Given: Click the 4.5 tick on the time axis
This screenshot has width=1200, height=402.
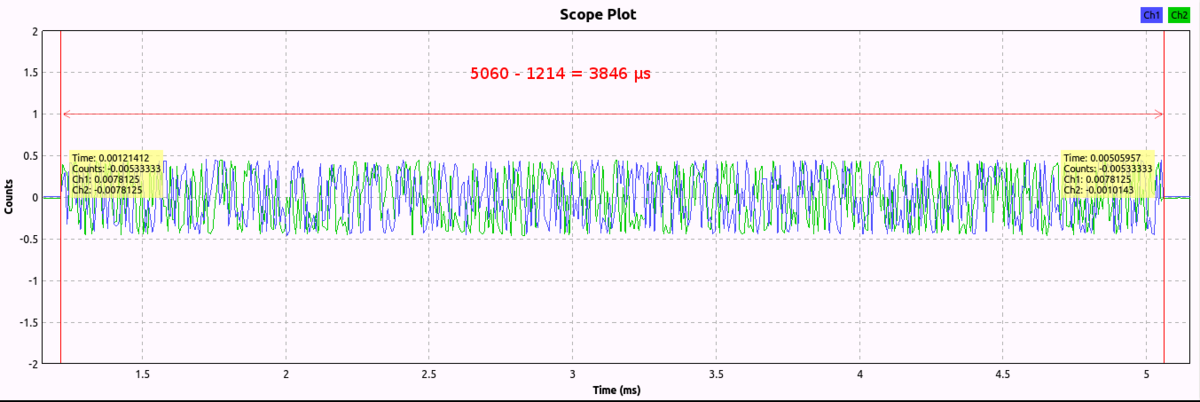Looking at the screenshot, I should (1003, 374).
